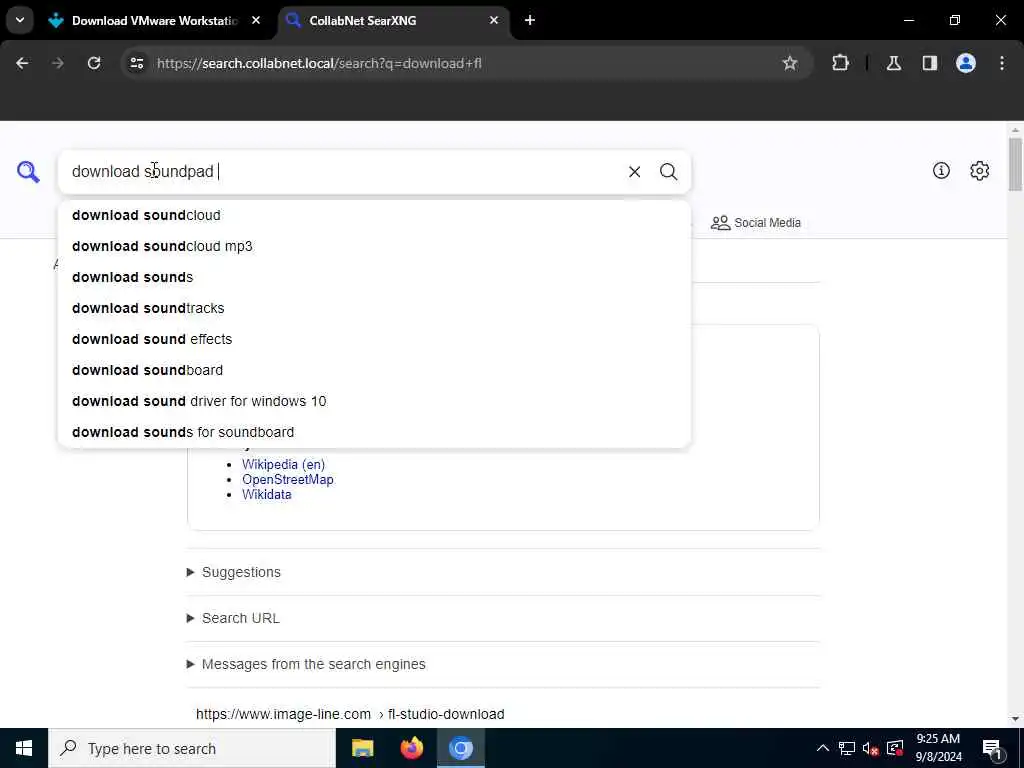Screen dimensions: 1024x768
Task: Open the Wikipedia (en) link
Action: 283,464
